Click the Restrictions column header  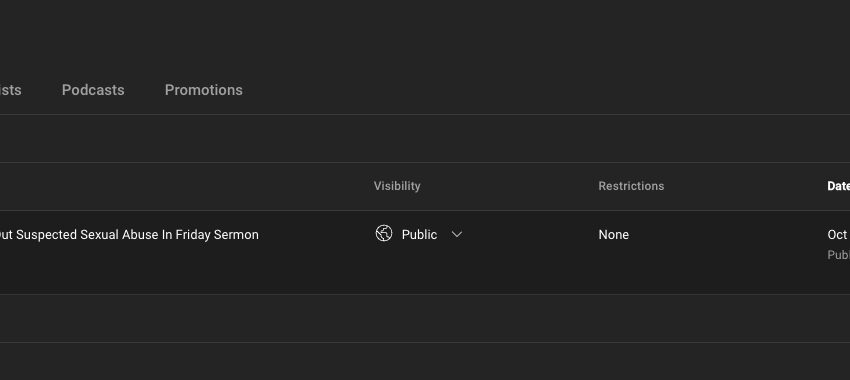[x=631, y=186]
